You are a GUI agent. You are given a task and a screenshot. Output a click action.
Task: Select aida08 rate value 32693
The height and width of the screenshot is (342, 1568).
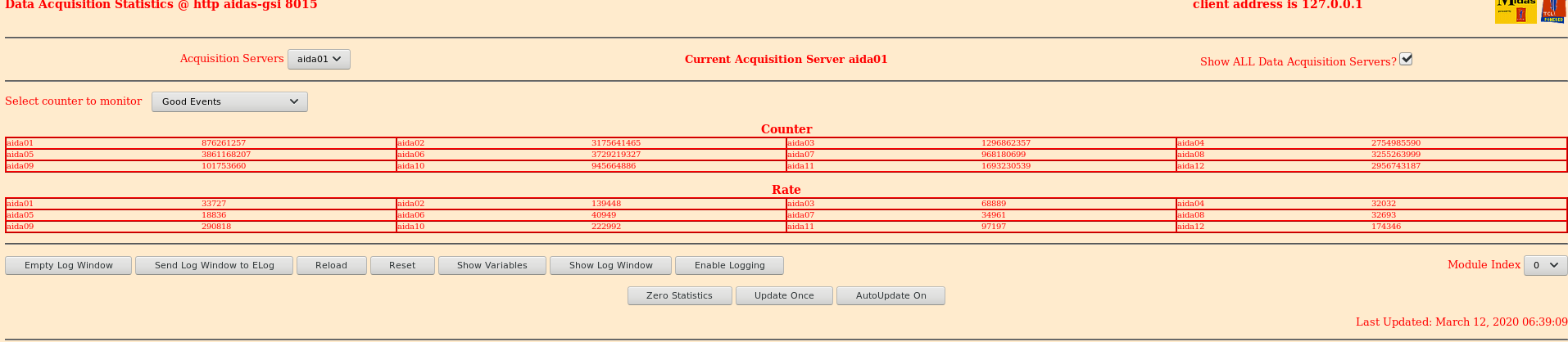(x=1384, y=215)
